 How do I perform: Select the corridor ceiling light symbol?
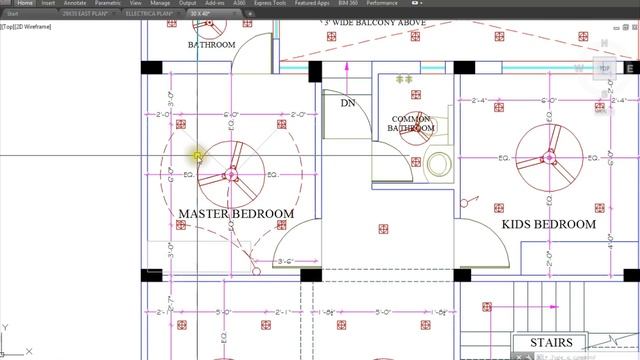tap(383, 229)
